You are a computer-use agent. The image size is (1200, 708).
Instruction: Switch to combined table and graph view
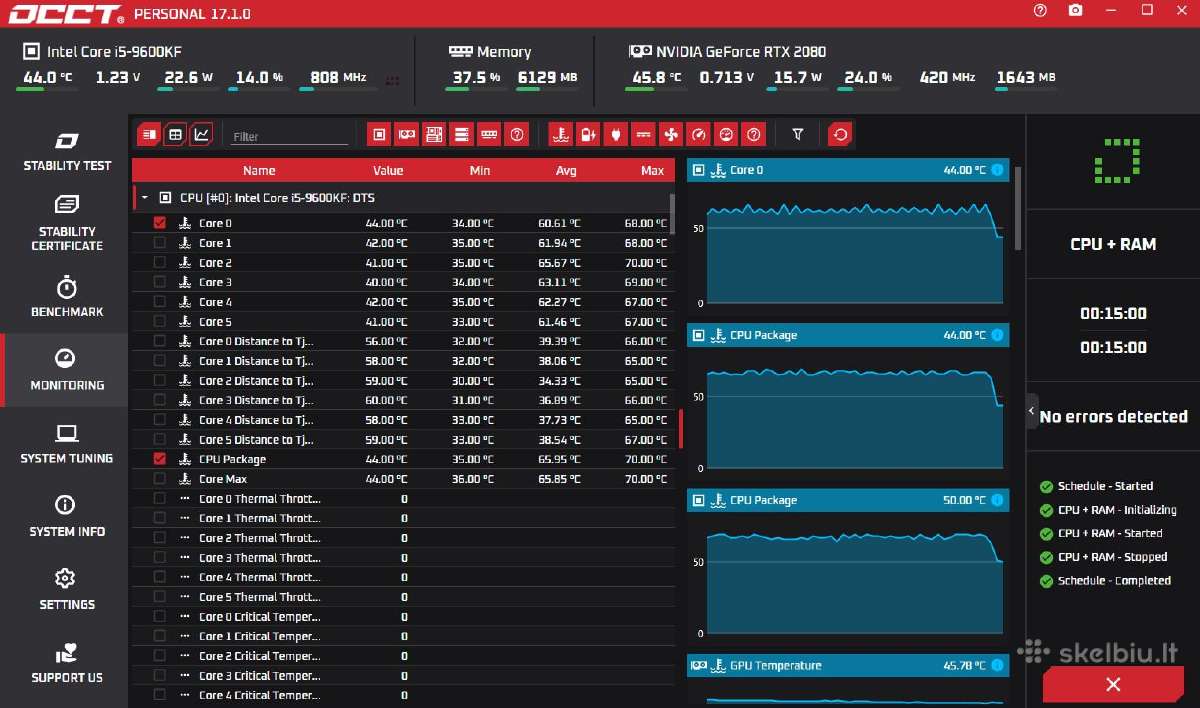point(148,134)
